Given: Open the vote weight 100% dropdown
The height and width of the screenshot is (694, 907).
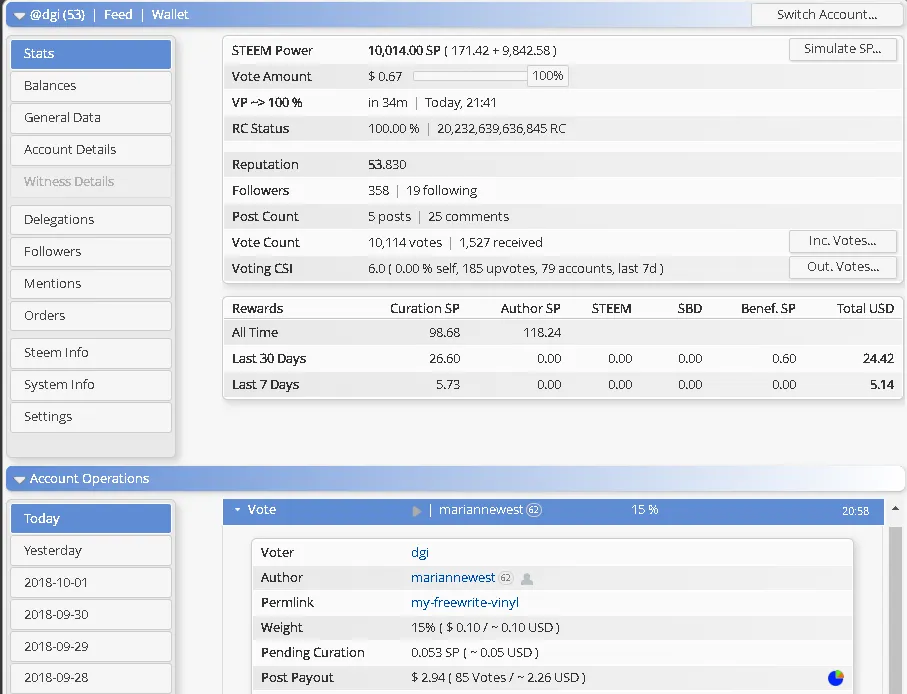Looking at the screenshot, I should (547, 76).
